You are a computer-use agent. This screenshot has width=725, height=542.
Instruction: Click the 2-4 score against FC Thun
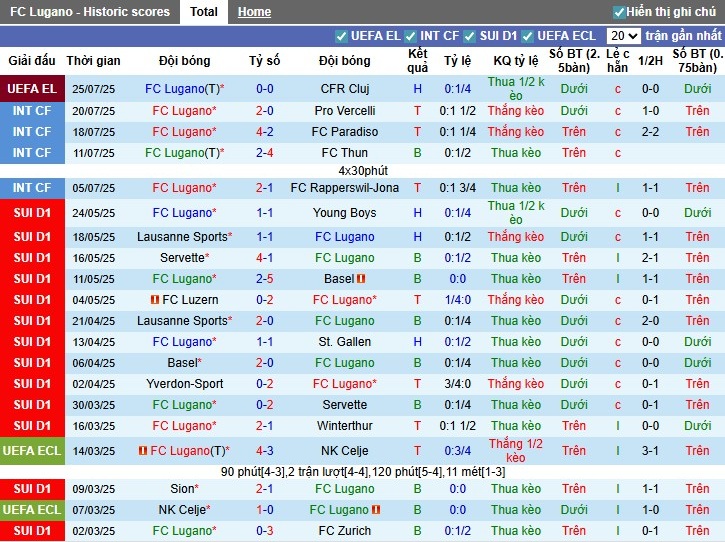pyautogui.click(x=264, y=153)
